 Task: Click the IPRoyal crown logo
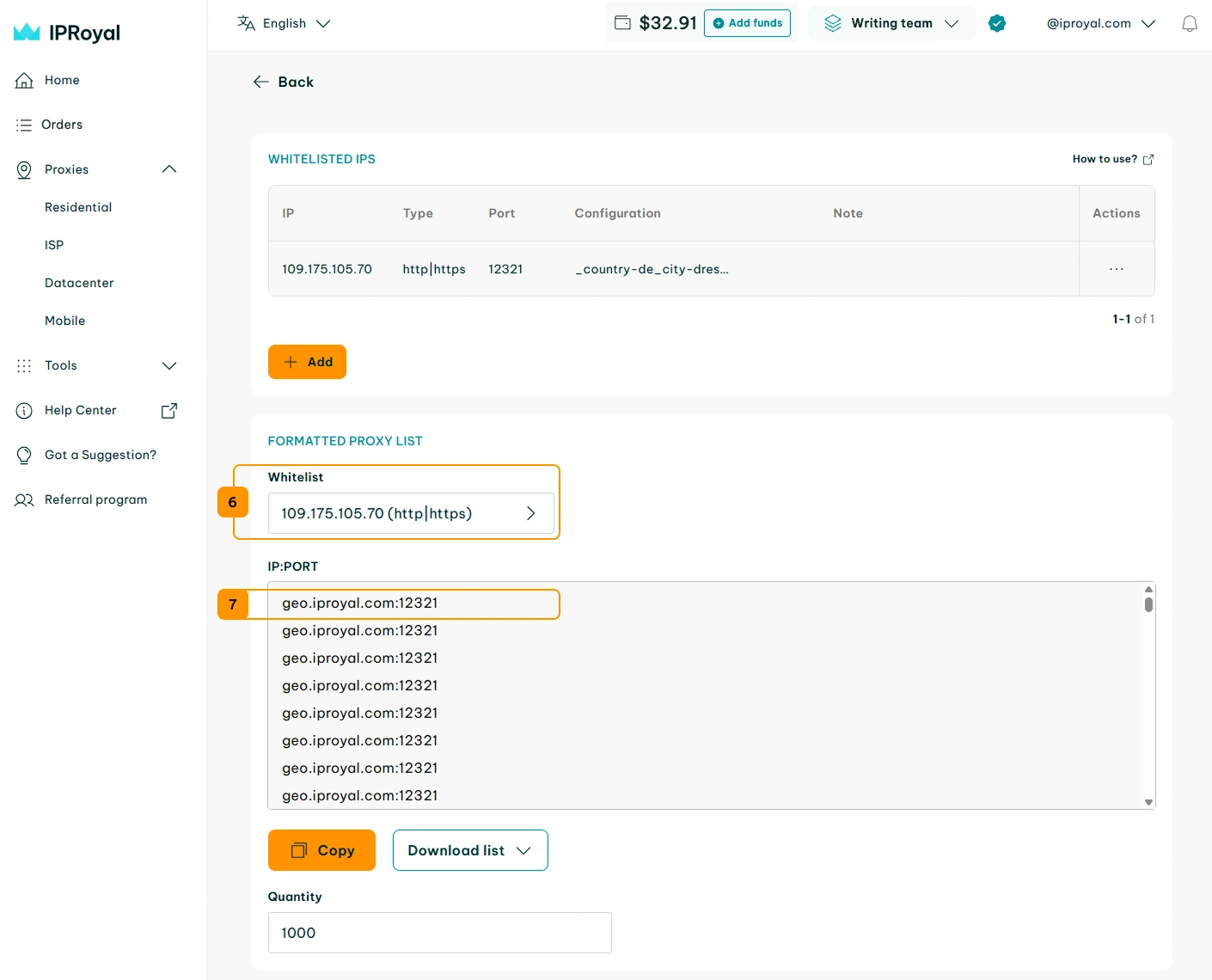27,33
